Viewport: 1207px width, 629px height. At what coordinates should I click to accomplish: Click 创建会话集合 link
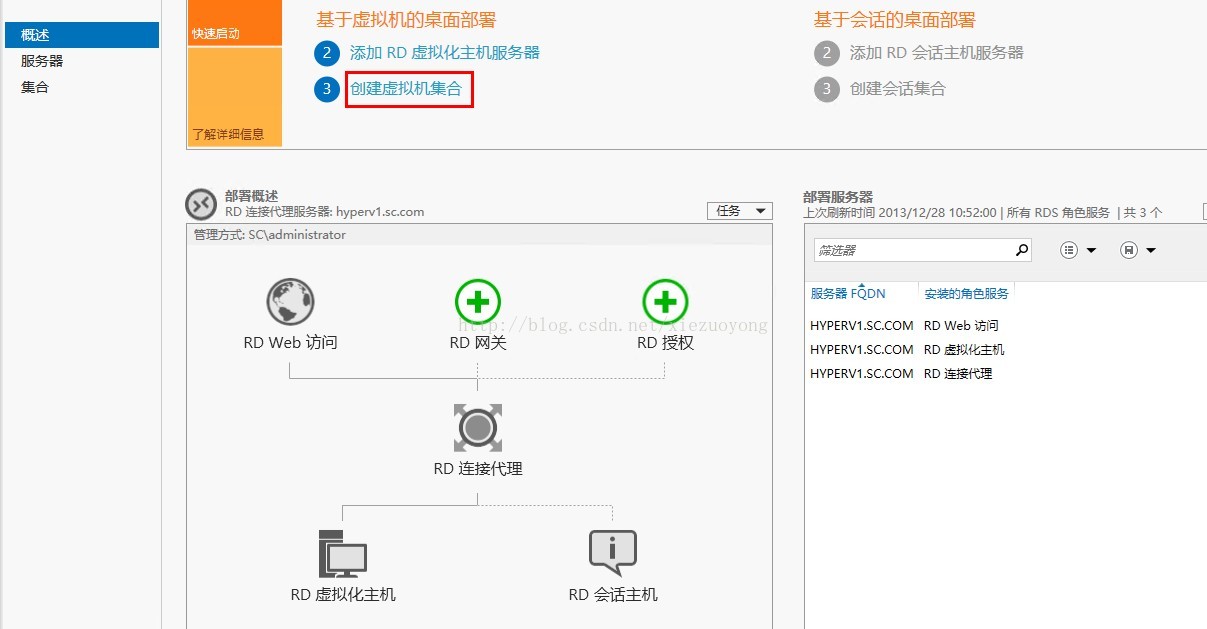tap(898, 89)
